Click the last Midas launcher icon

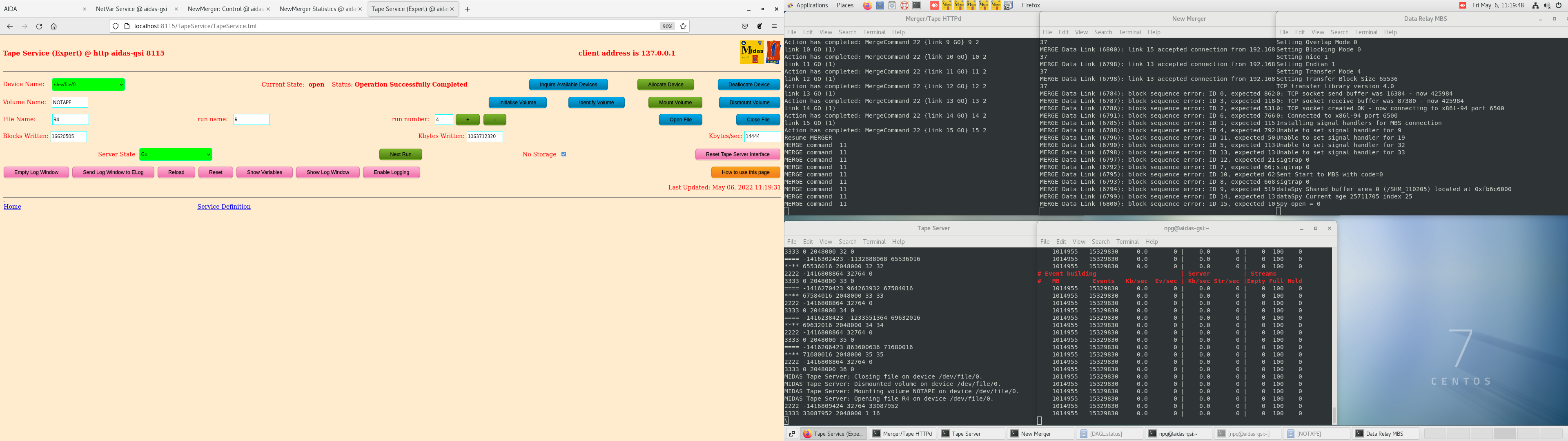pos(996,5)
